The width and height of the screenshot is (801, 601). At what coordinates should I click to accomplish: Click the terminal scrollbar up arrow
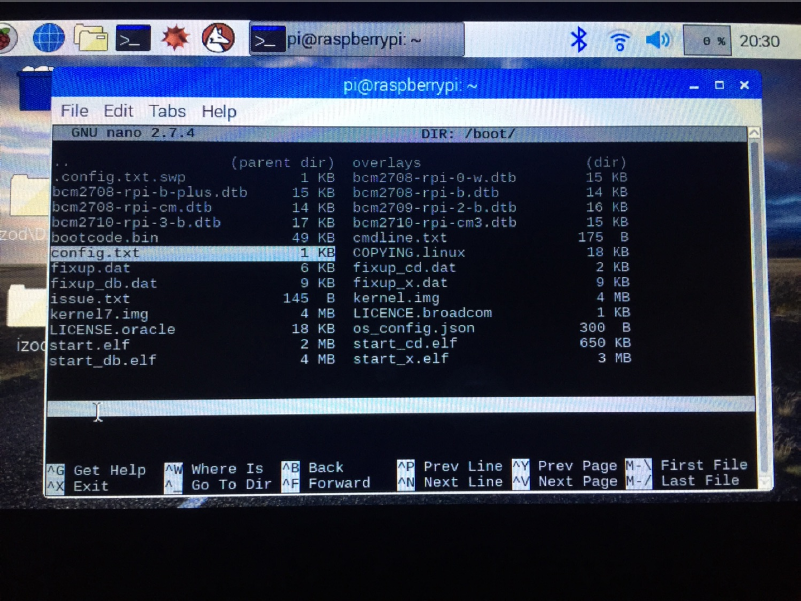tap(754, 133)
